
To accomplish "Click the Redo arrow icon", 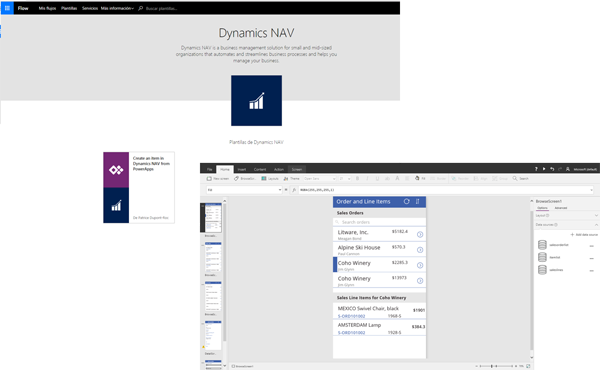I will [x=560, y=169].
